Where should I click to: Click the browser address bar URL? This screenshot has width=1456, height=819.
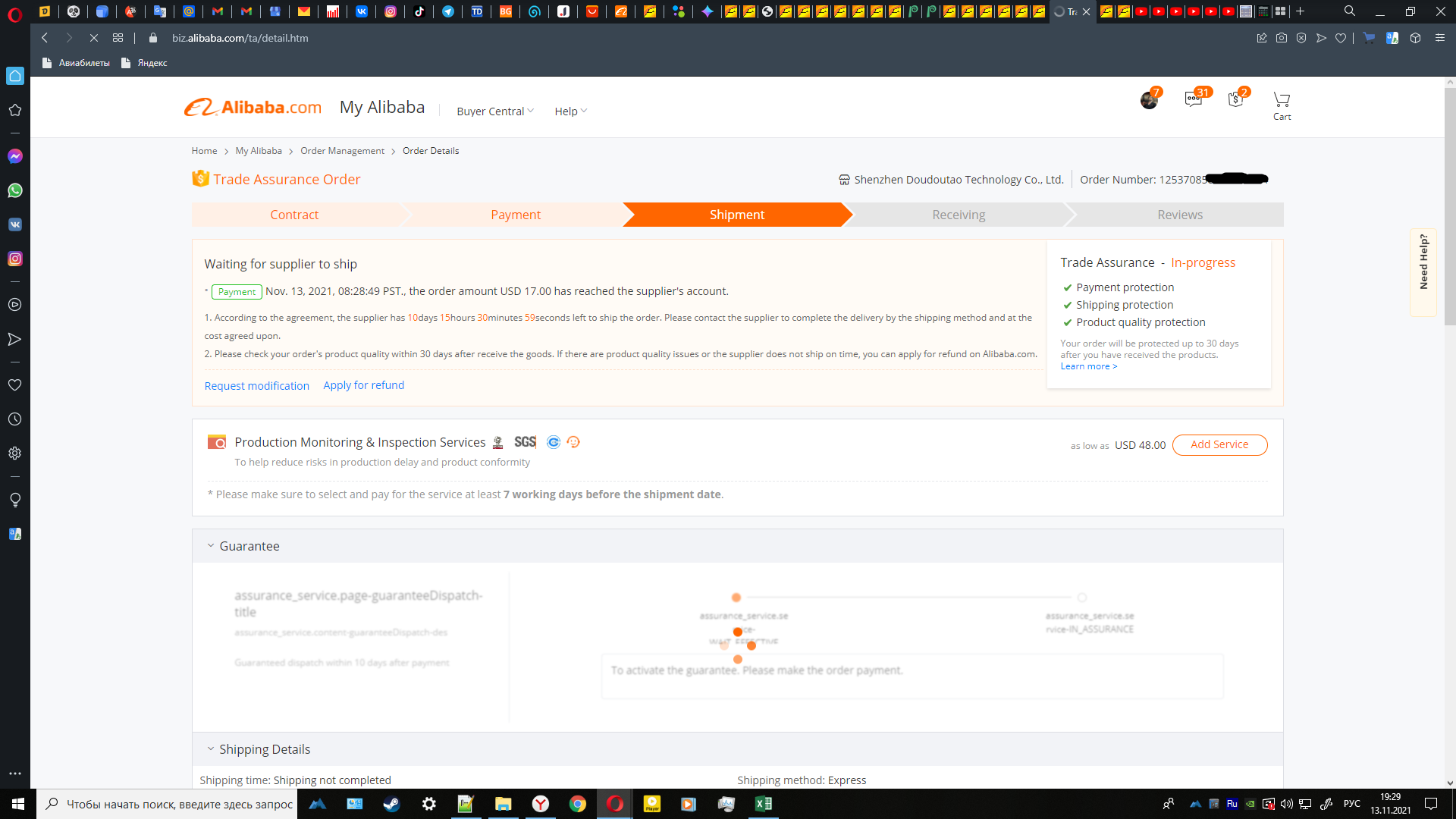[240, 38]
